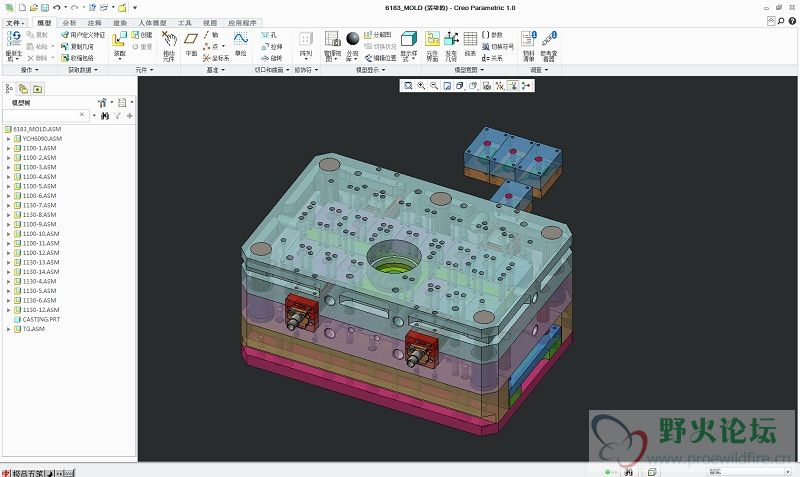Click the 编辑位置 (edit position) command
The height and width of the screenshot is (477, 800).
(380, 58)
